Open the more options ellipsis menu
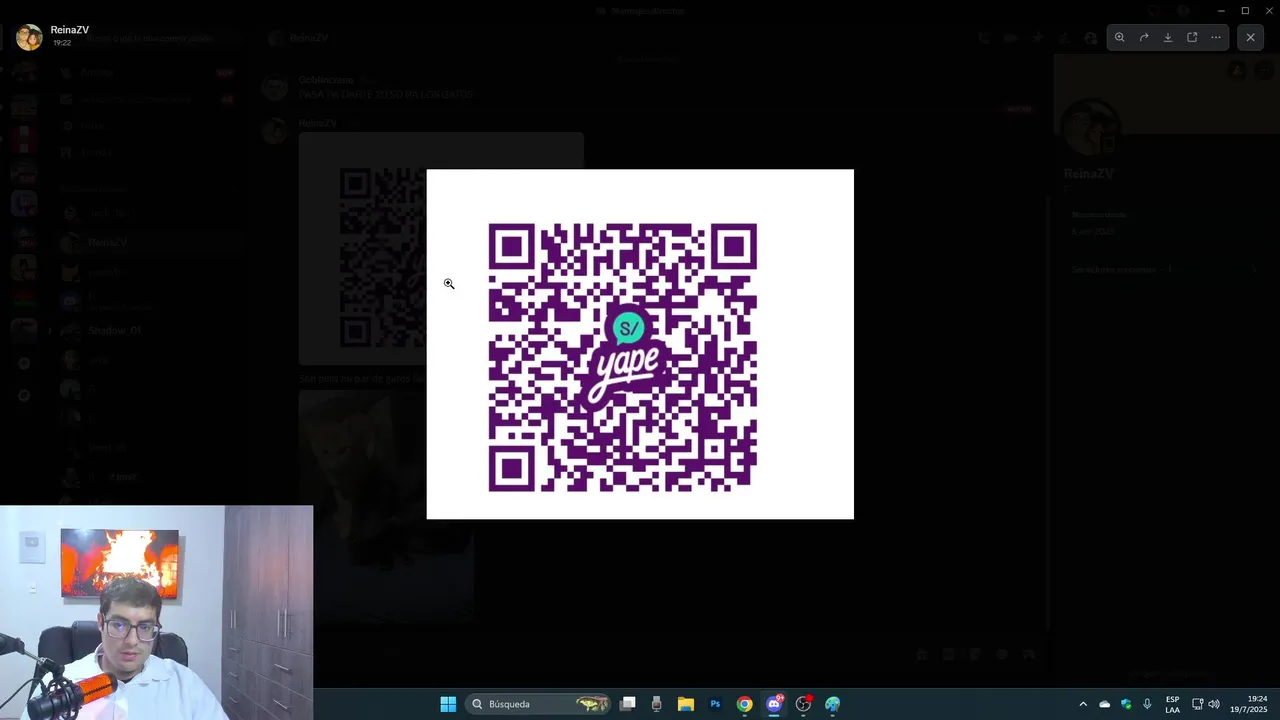Image resolution: width=1280 pixels, height=720 pixels. click(1216, 37)
